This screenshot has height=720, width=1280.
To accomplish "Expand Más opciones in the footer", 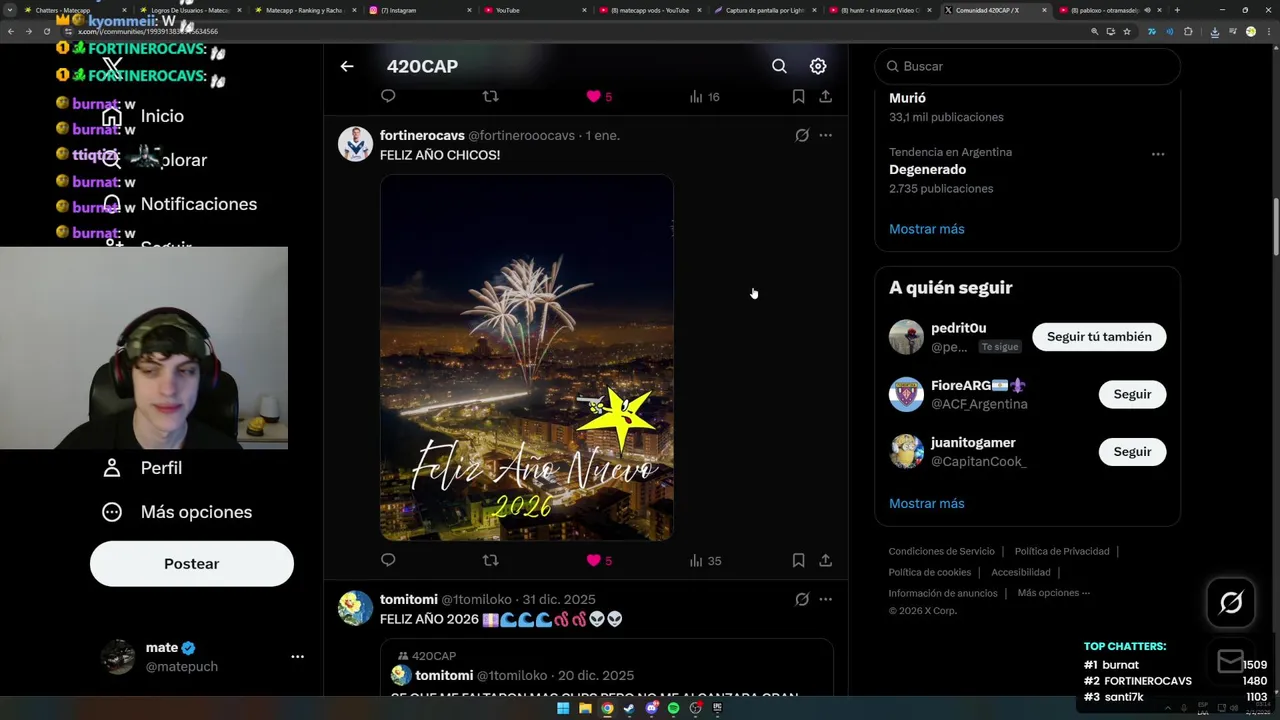I will (1054, 593).
